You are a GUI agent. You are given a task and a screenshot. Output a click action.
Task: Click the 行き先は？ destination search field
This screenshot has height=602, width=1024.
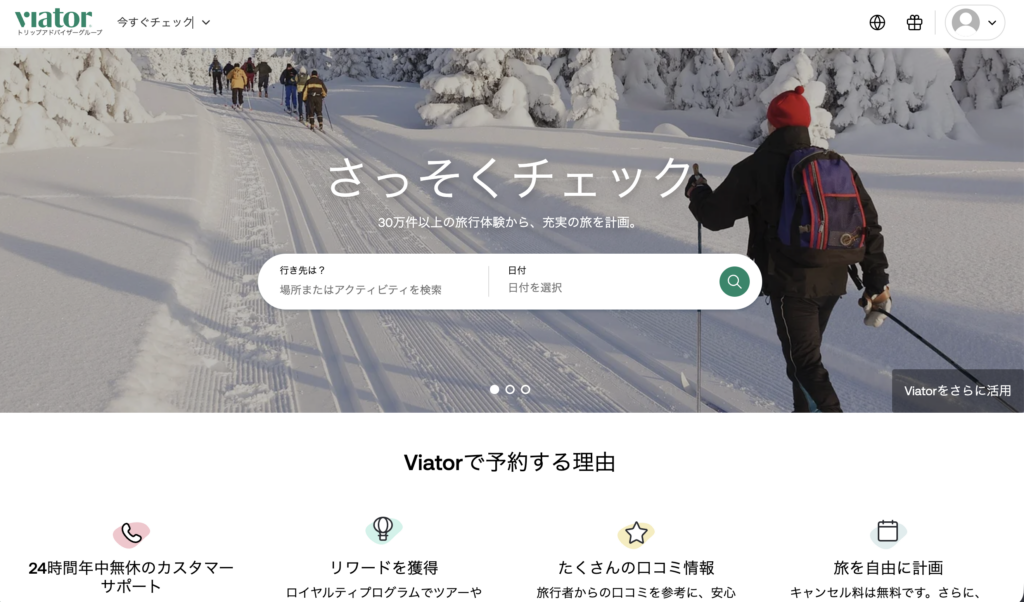point(376,281)
